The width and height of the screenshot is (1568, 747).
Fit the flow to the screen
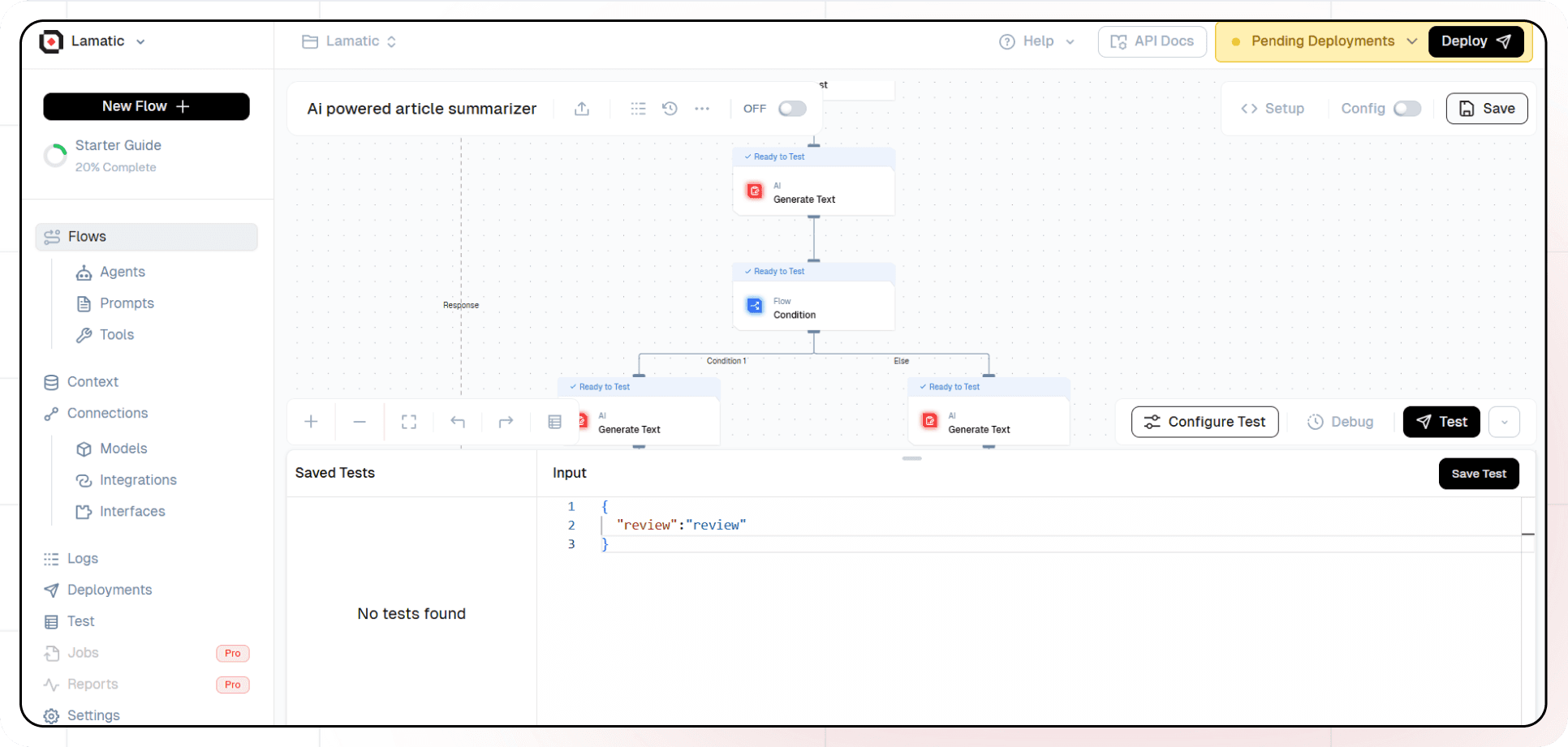coord(408,422)
